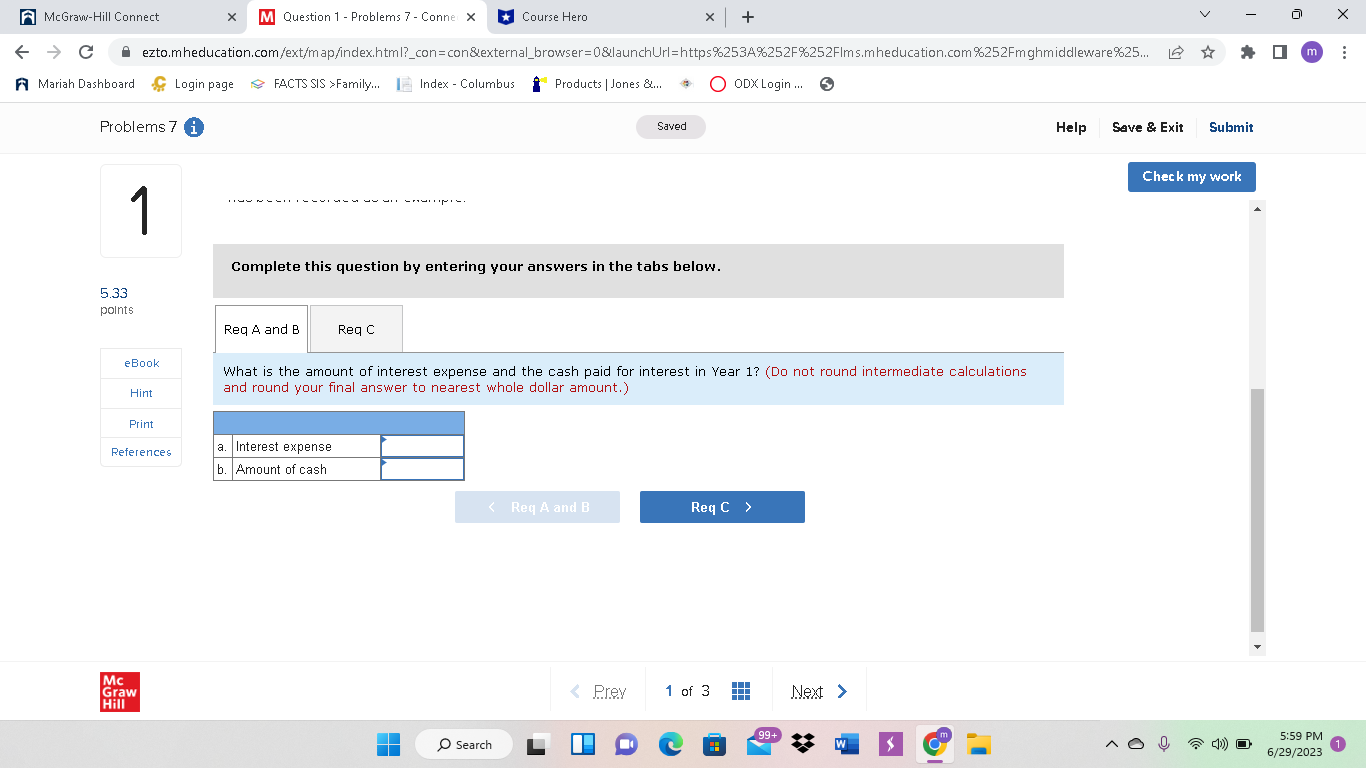Open the Problems 7 info icon
This screenshot has height=768, width=1366.
tap(194, 127)
